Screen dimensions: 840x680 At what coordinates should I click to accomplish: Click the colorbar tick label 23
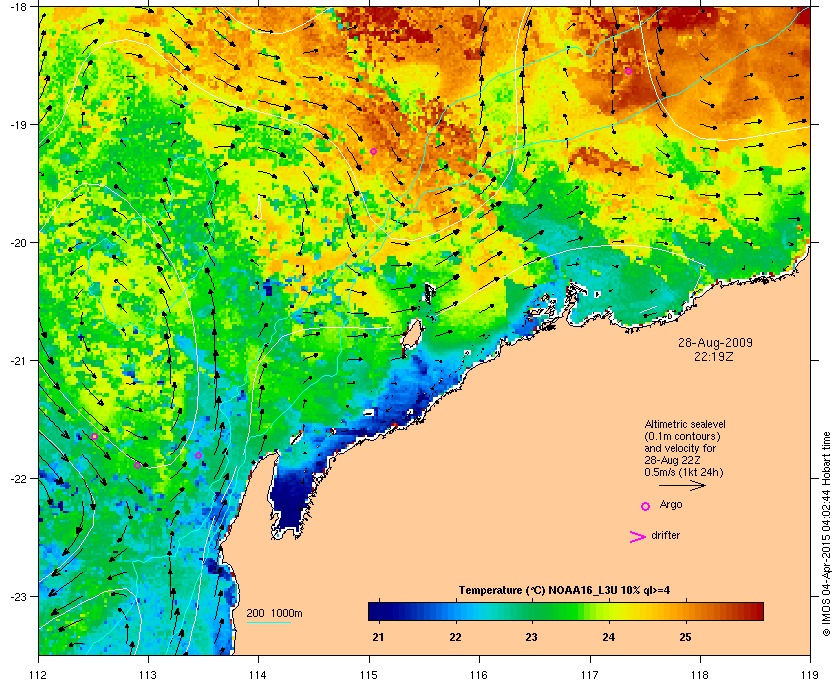(x=531, y=638)
